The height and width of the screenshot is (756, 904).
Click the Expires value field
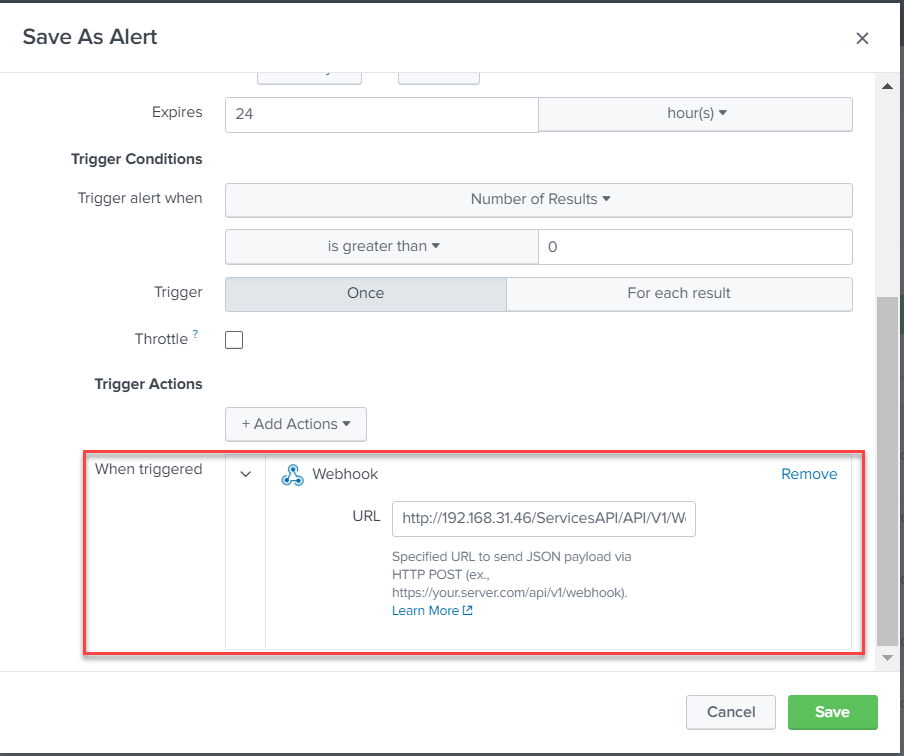click(381, 114)
